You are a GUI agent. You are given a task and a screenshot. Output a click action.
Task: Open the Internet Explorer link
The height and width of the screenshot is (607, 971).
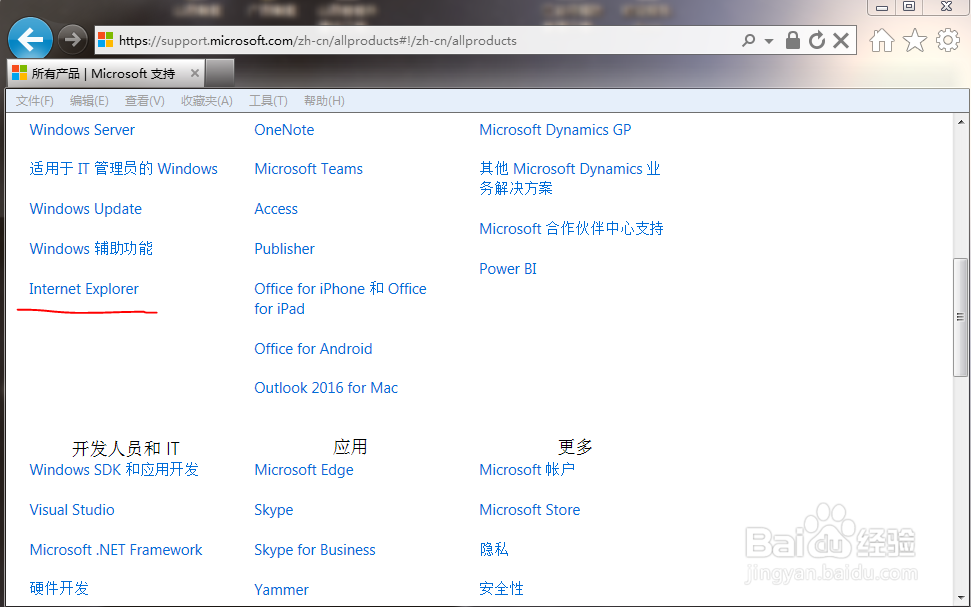[x=84, y=289]
